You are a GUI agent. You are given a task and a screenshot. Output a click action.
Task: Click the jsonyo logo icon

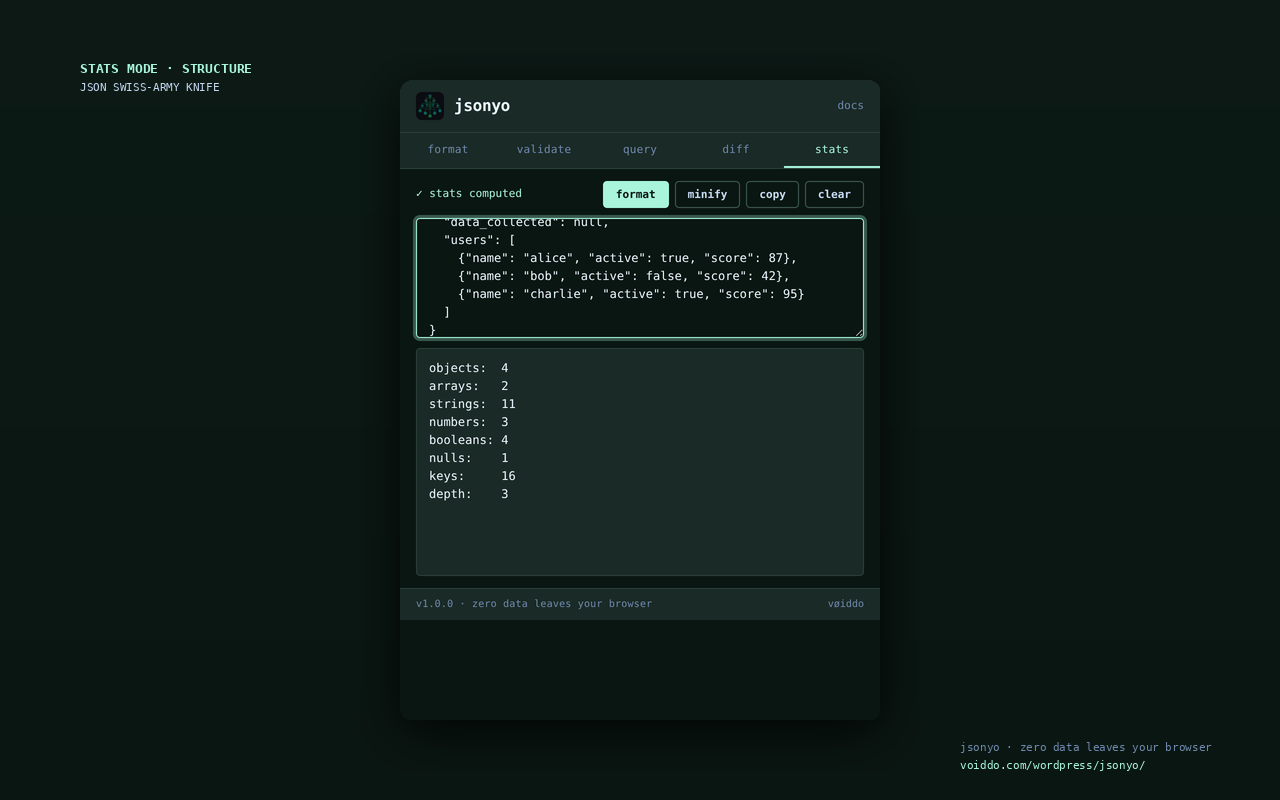pyautogui.click(x=430, y=106)
